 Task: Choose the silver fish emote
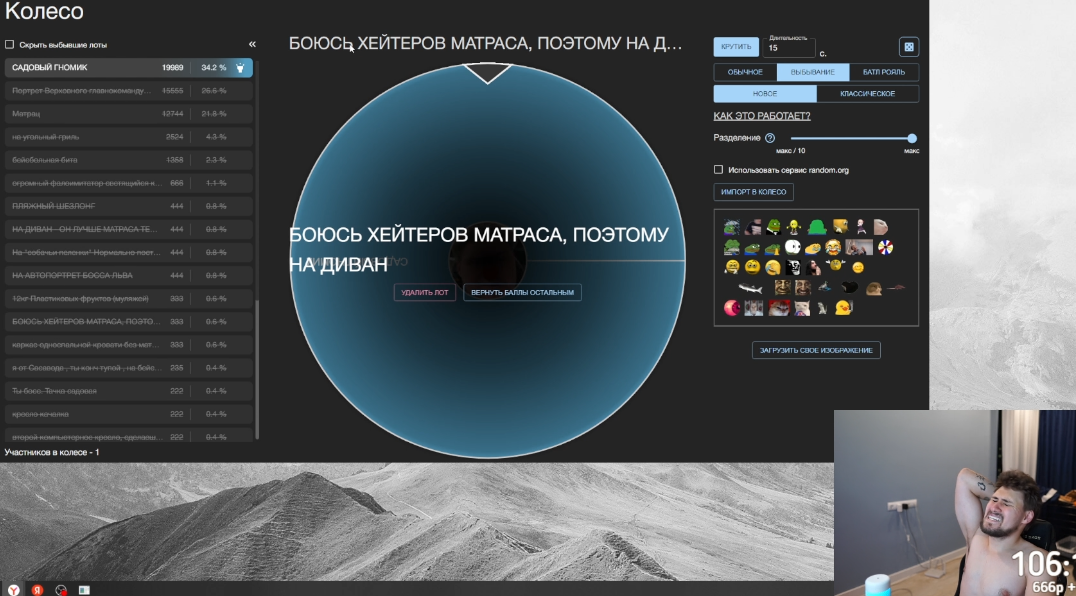click(x=751, y=288)
